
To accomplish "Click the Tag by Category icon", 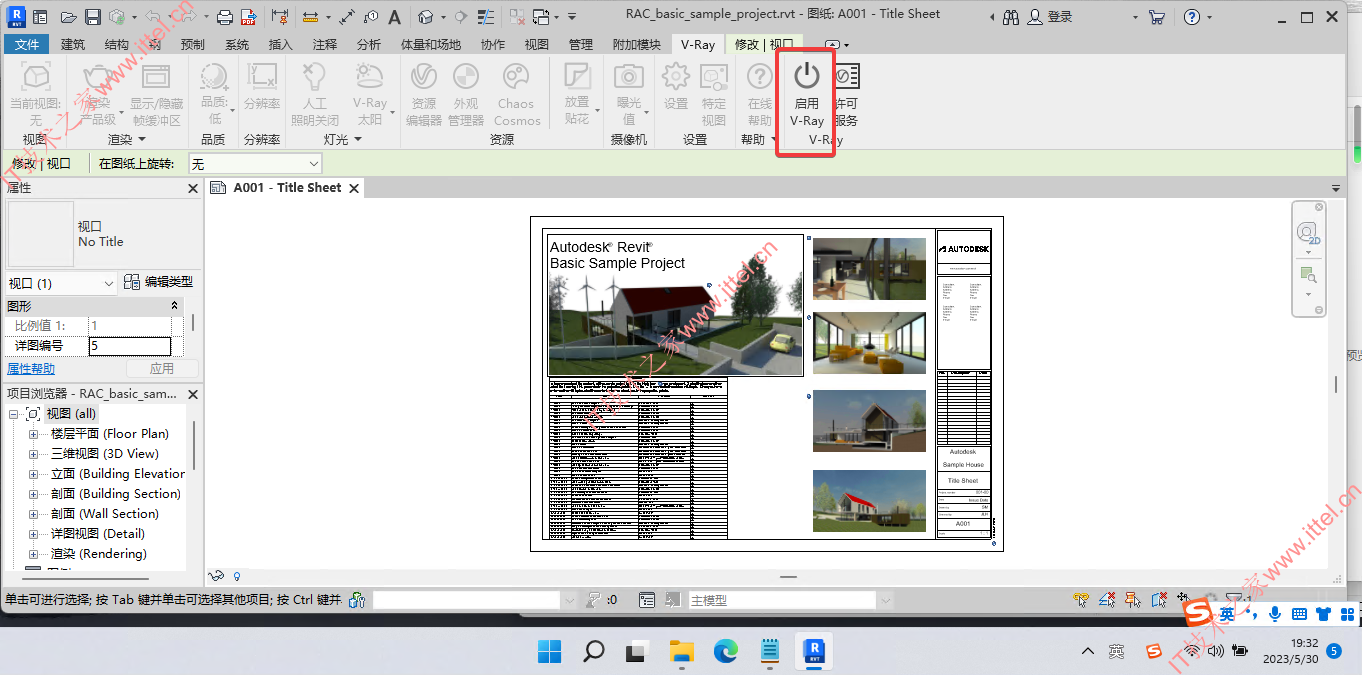I will [x=371, y=17].
